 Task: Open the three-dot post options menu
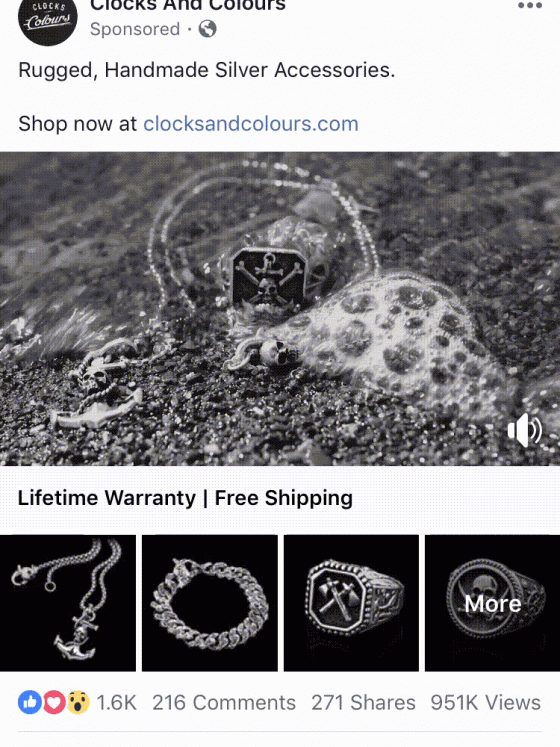530,5
